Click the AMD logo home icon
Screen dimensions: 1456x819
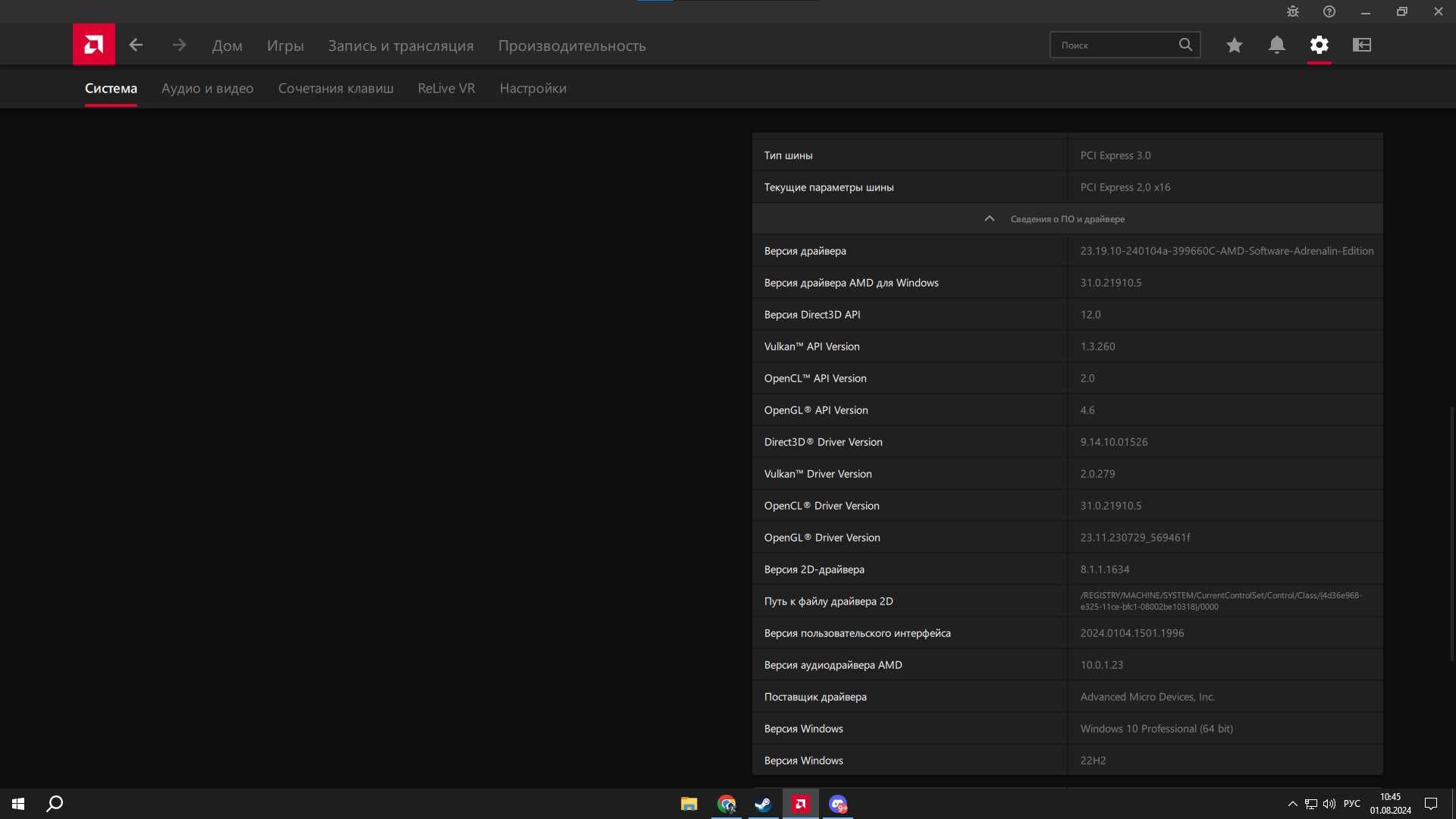(94, 45)
